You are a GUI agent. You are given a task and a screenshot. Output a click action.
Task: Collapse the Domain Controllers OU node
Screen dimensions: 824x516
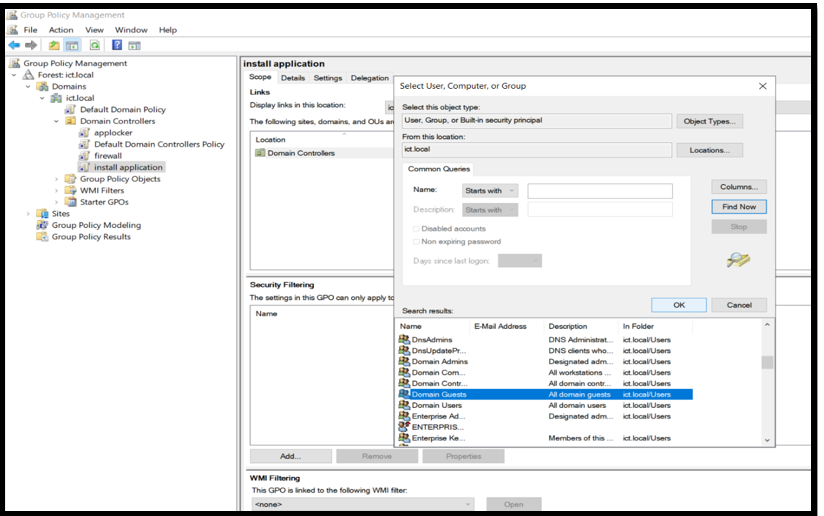point(57,121)
